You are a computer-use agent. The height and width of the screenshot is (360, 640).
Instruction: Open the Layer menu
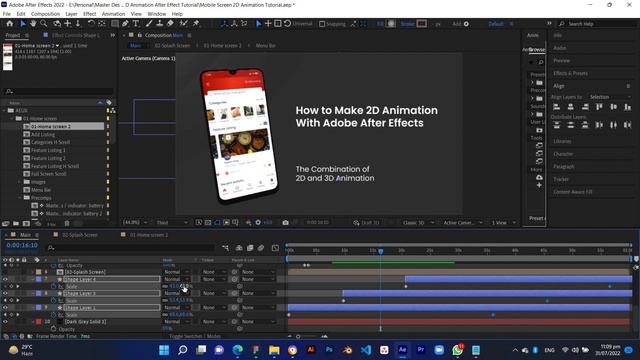[x=71, y=14]
